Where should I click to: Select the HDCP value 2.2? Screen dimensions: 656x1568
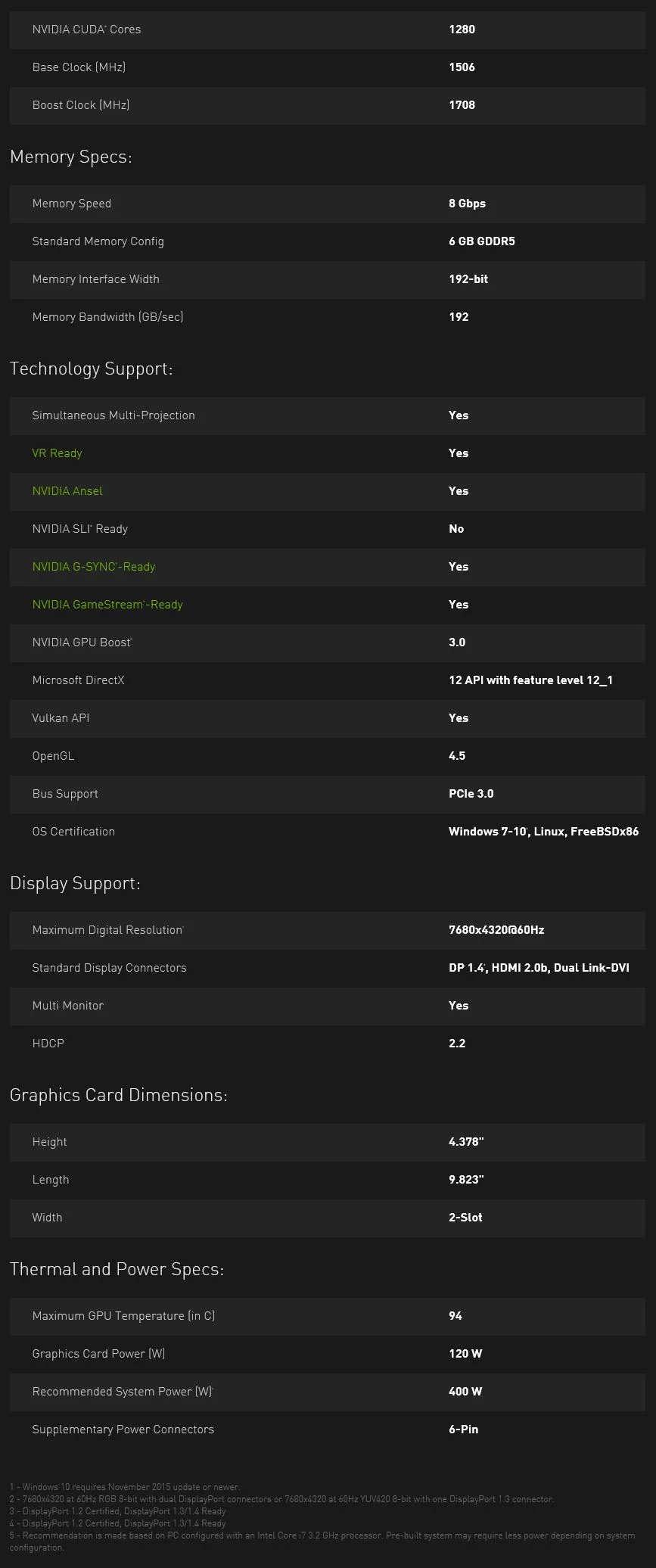(457, 1044)
